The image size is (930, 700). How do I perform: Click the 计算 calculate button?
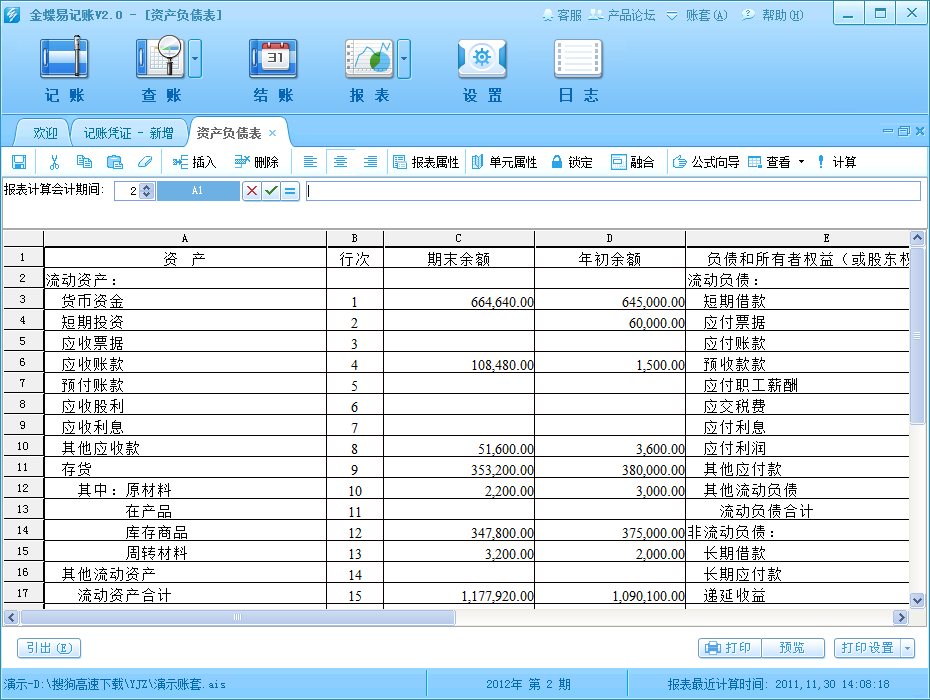coord(836,162)
